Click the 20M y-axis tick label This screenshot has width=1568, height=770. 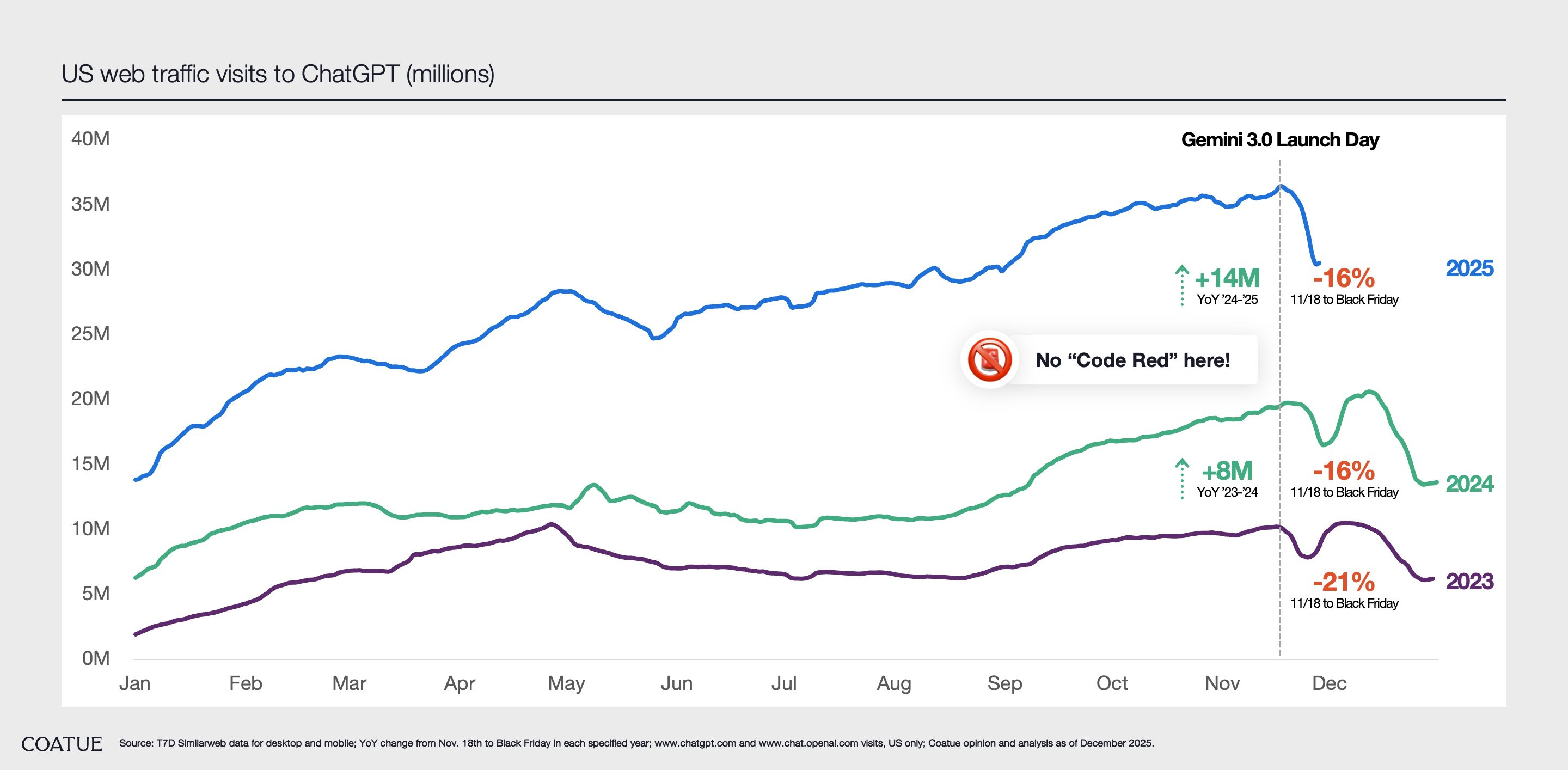pos(90,399)
